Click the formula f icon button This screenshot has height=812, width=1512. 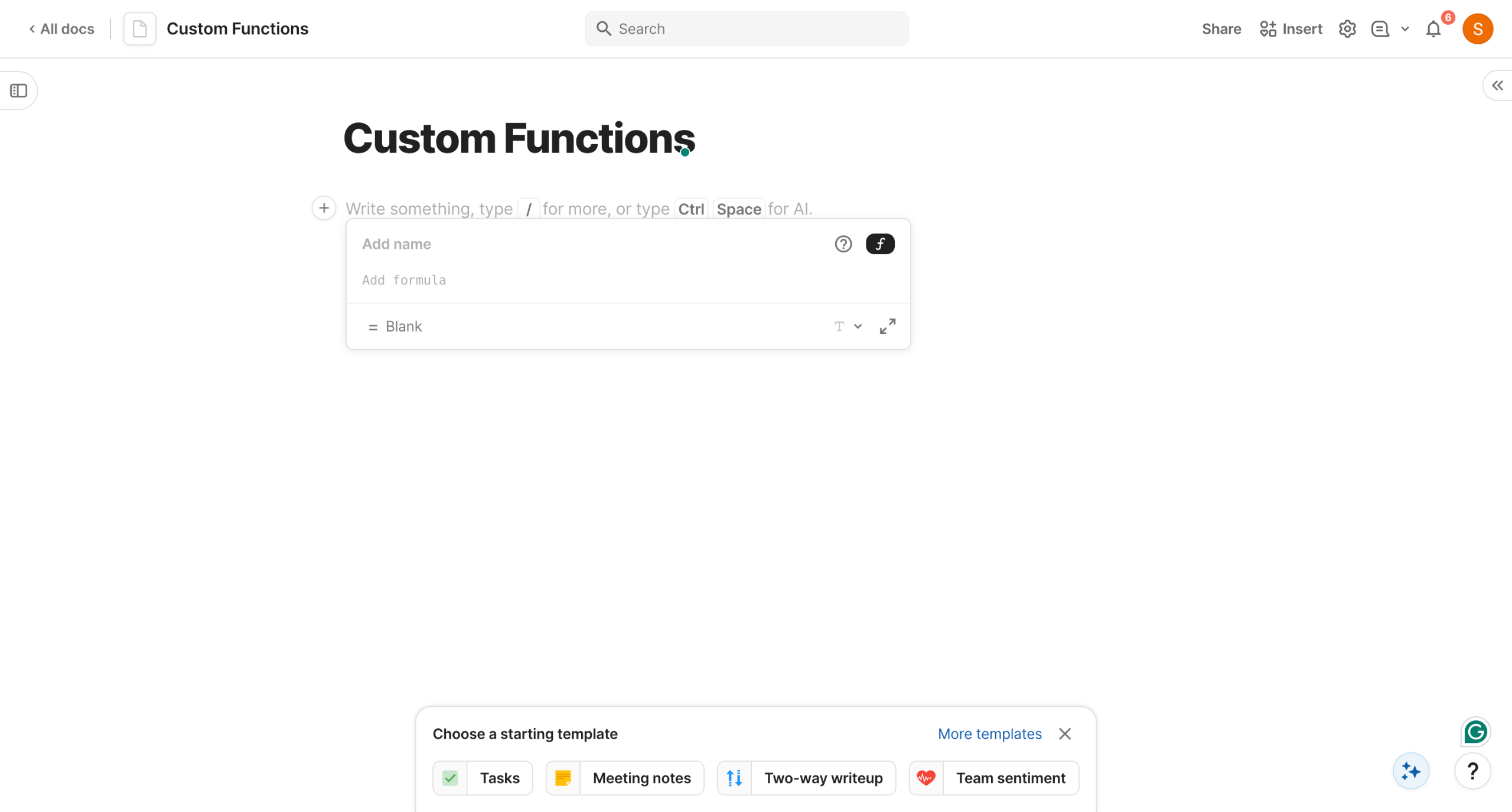879,244
